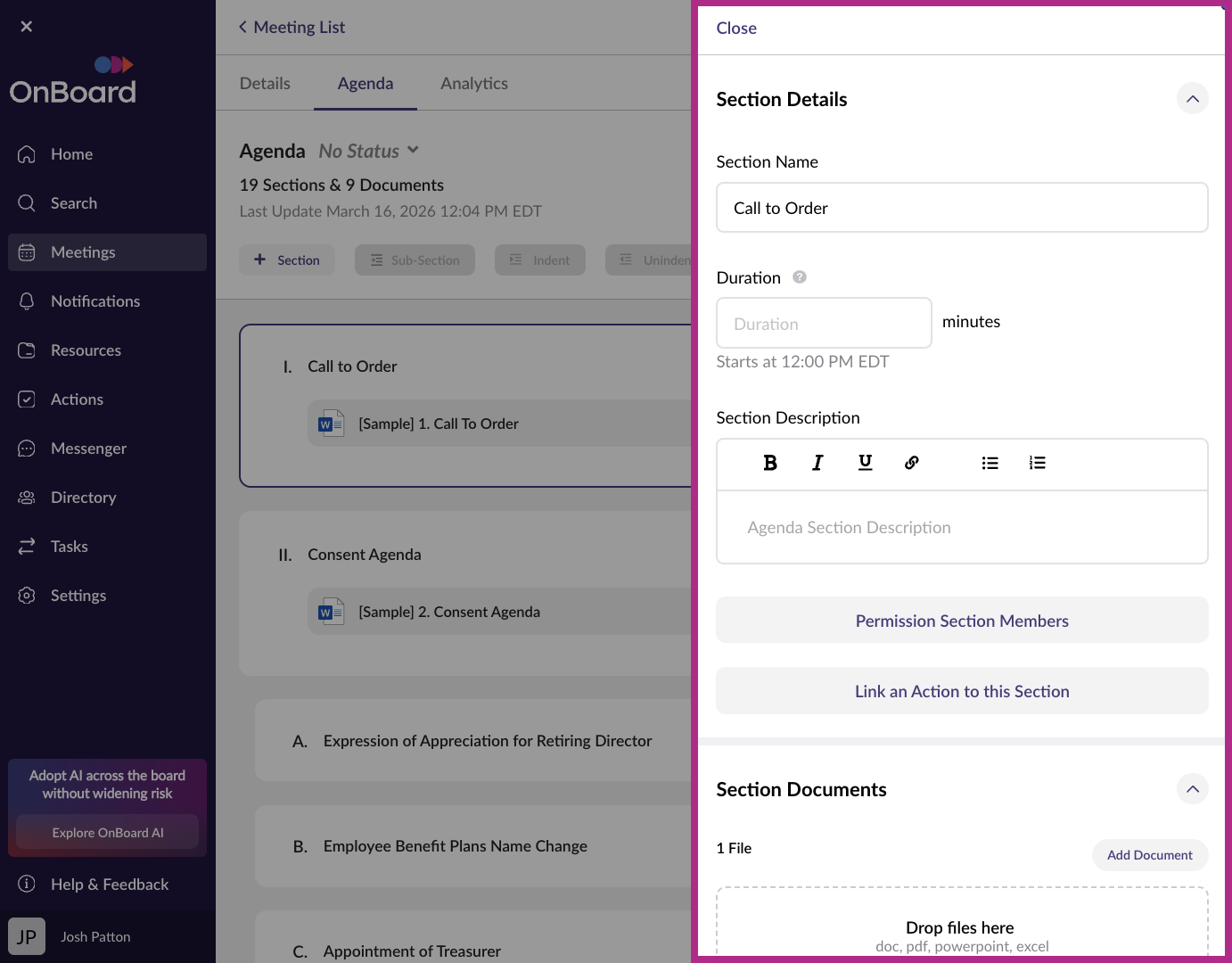Click the Duration help question icon

click(800, 277)
